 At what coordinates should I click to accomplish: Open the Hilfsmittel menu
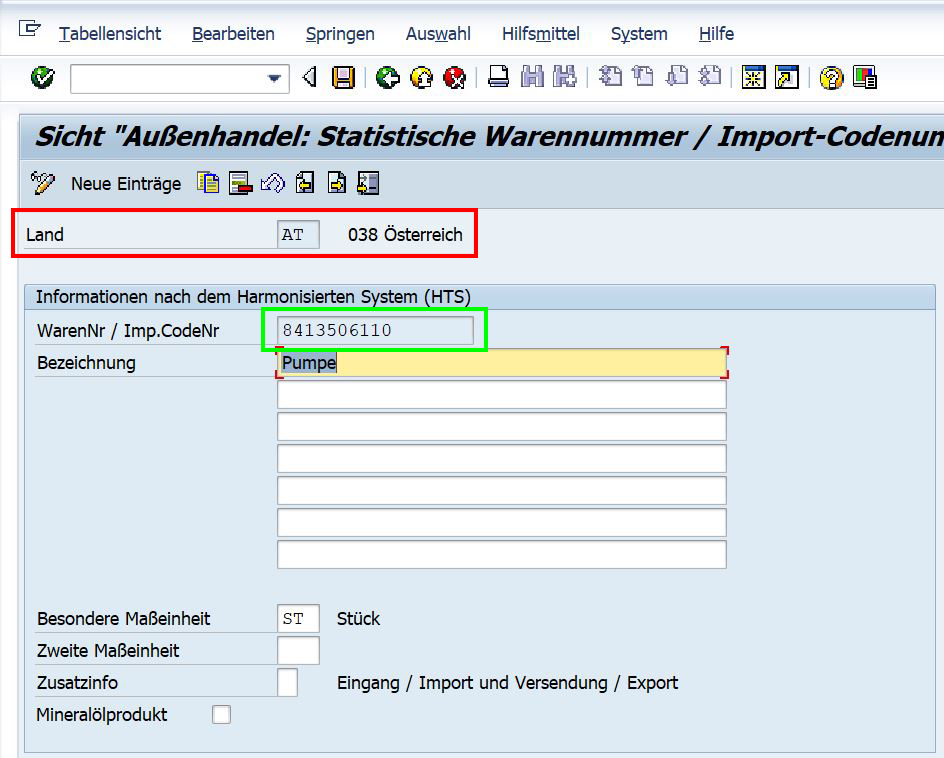[x=540, y=34]
